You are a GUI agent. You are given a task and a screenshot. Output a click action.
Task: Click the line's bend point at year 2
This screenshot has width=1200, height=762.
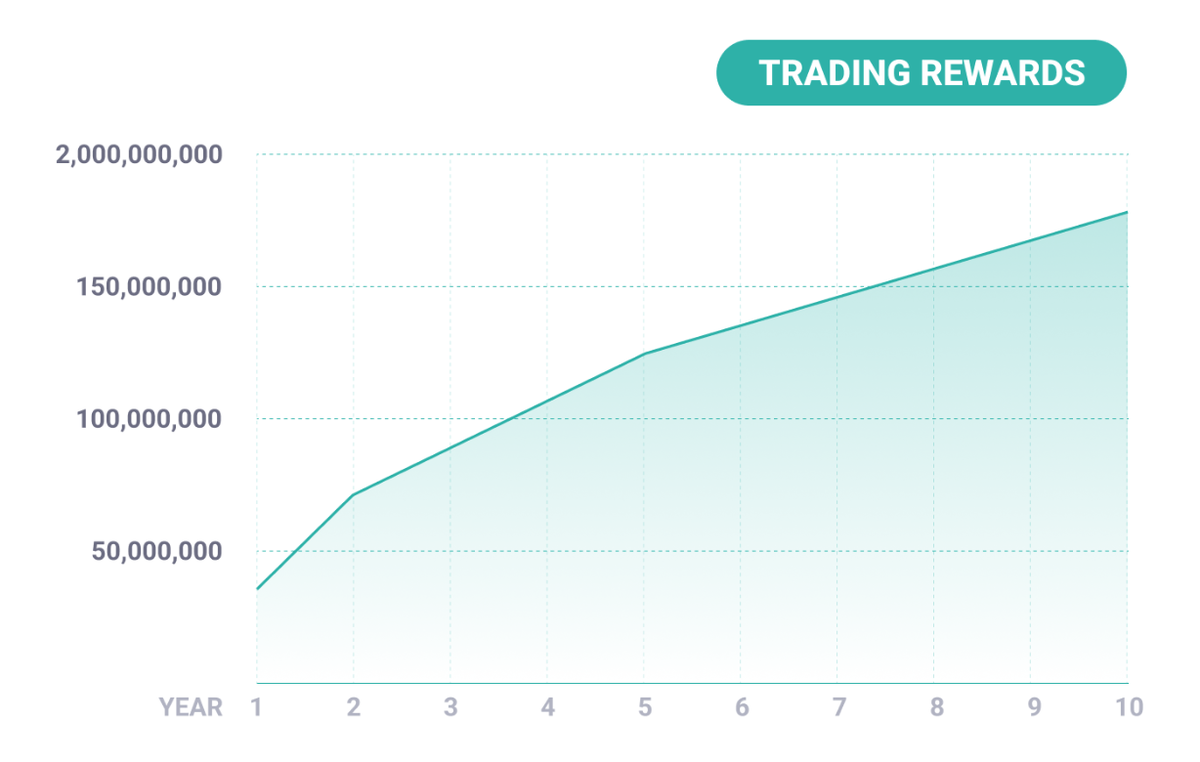pos(353,494)
